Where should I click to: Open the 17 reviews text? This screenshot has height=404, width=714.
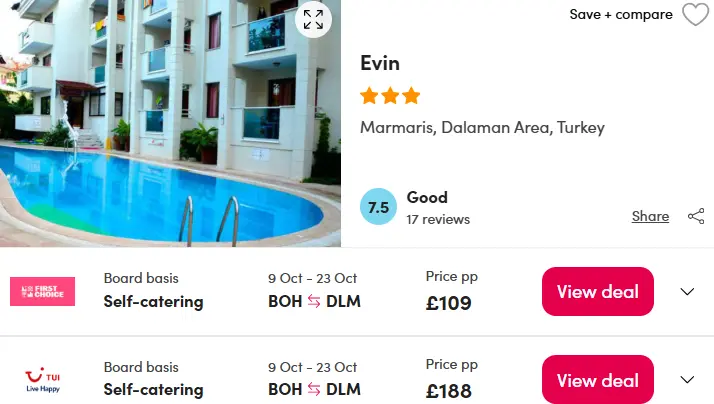[438, 220]
